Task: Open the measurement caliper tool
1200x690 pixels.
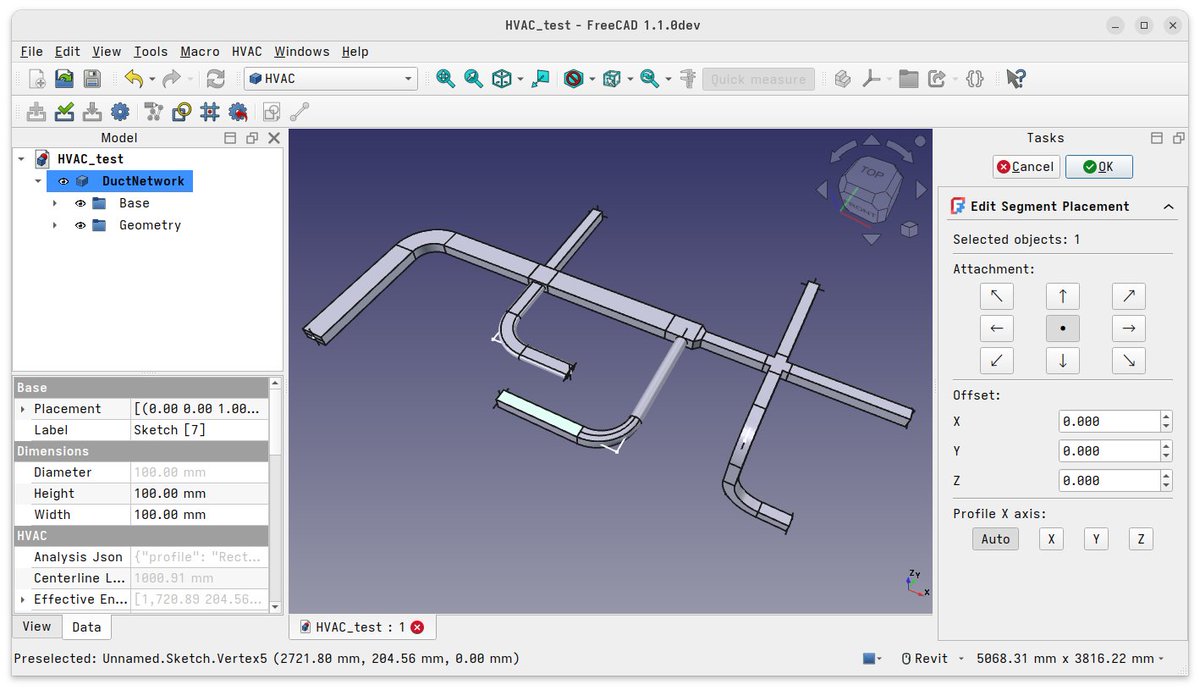Action: point(686,78)
